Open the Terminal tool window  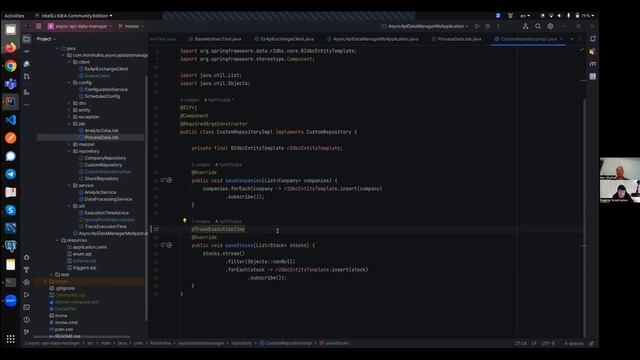coord(27,307)
